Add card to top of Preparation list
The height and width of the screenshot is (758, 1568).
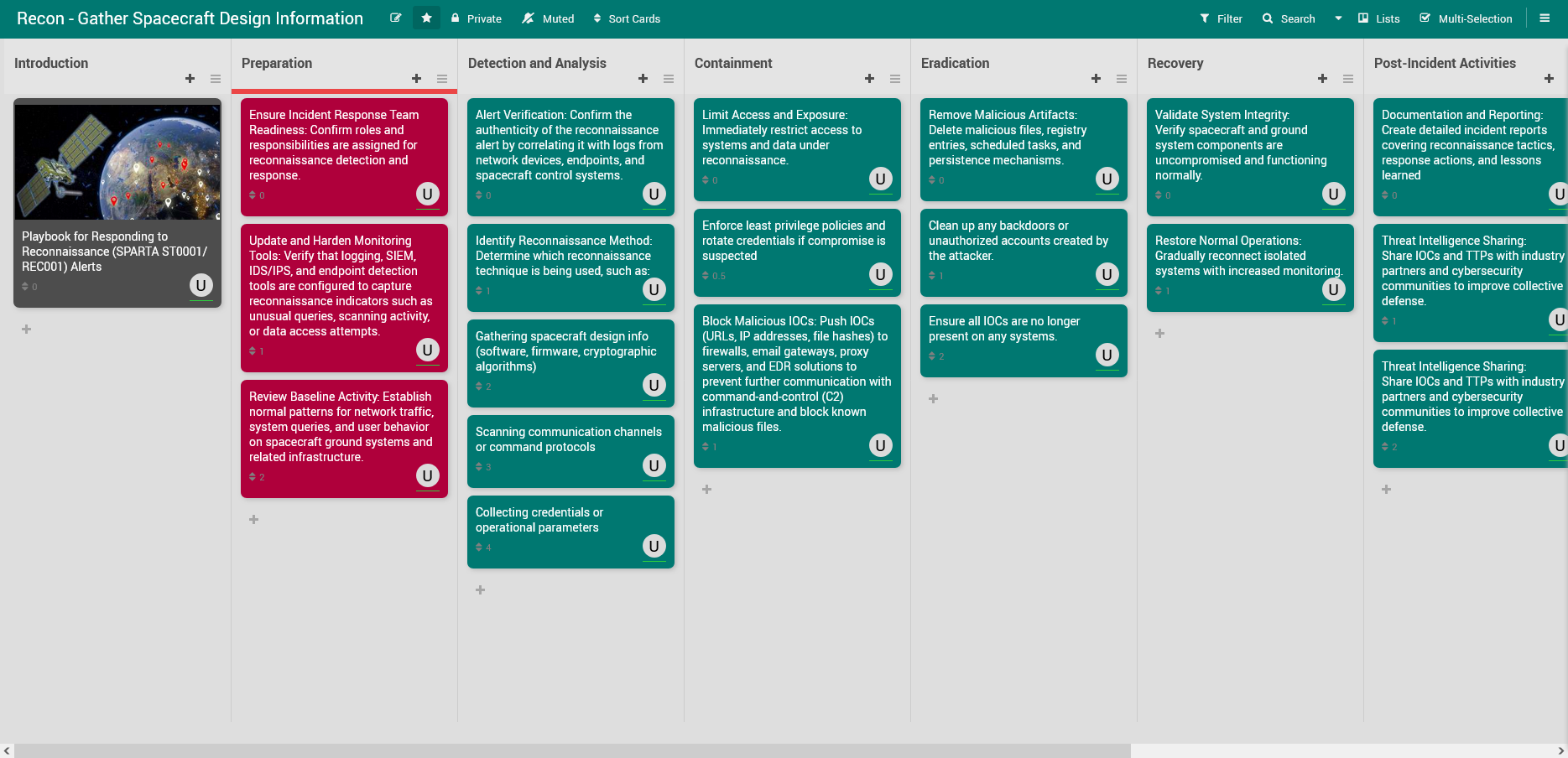pyautogui.click(x=417, y=79)
